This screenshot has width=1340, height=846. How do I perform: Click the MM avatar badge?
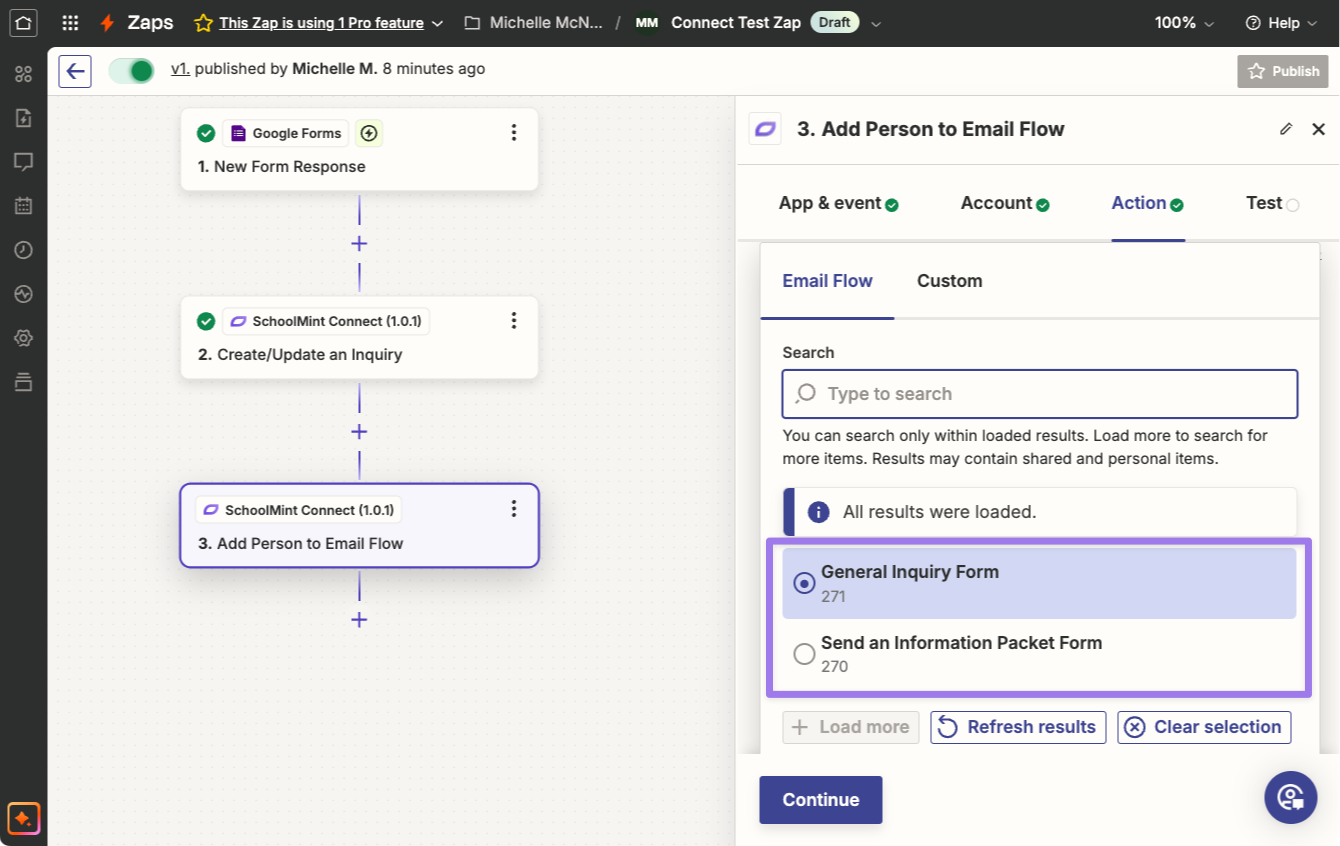pyautogui.click(x=647, y=22)
